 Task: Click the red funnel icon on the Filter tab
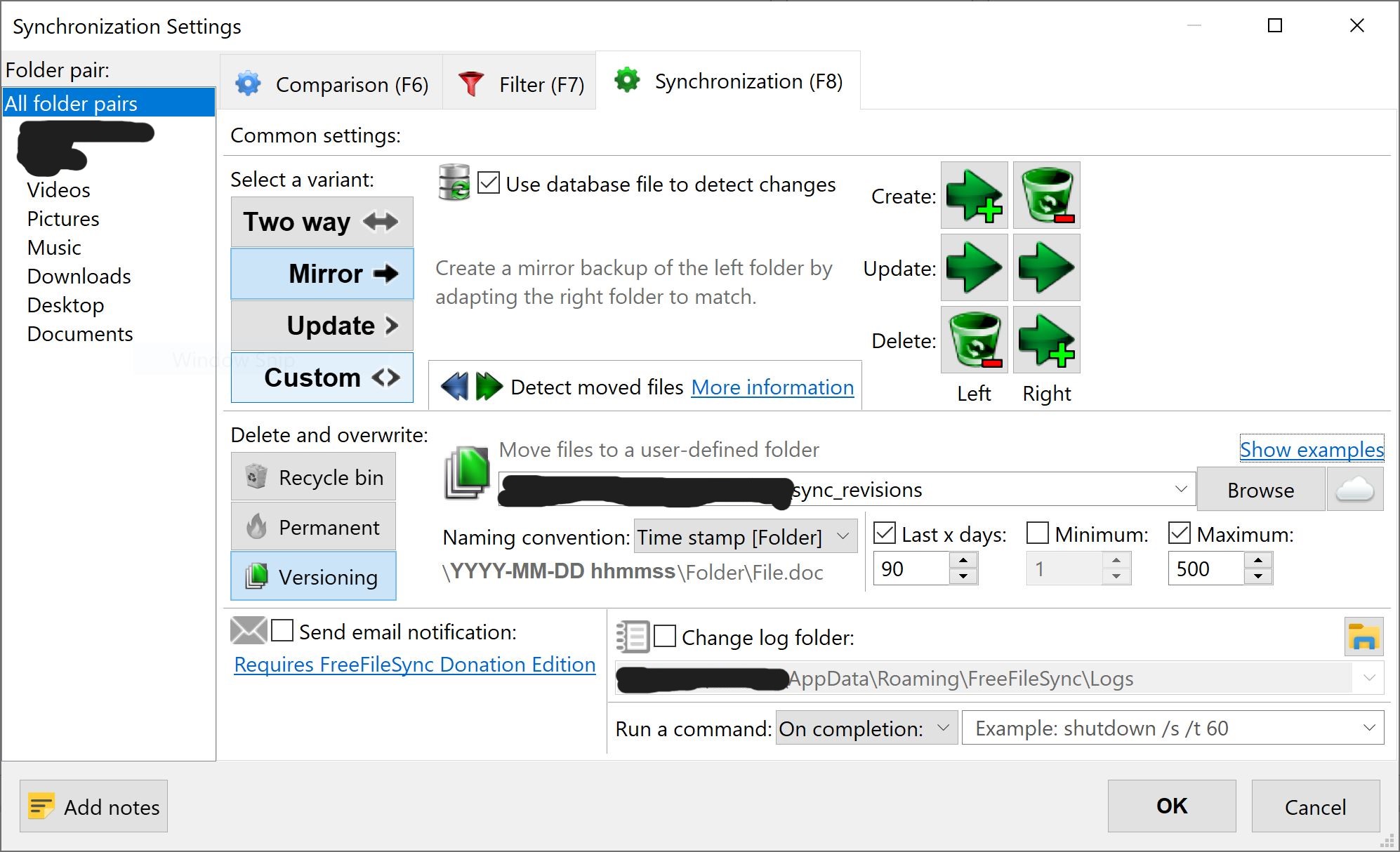pos(471,84)
